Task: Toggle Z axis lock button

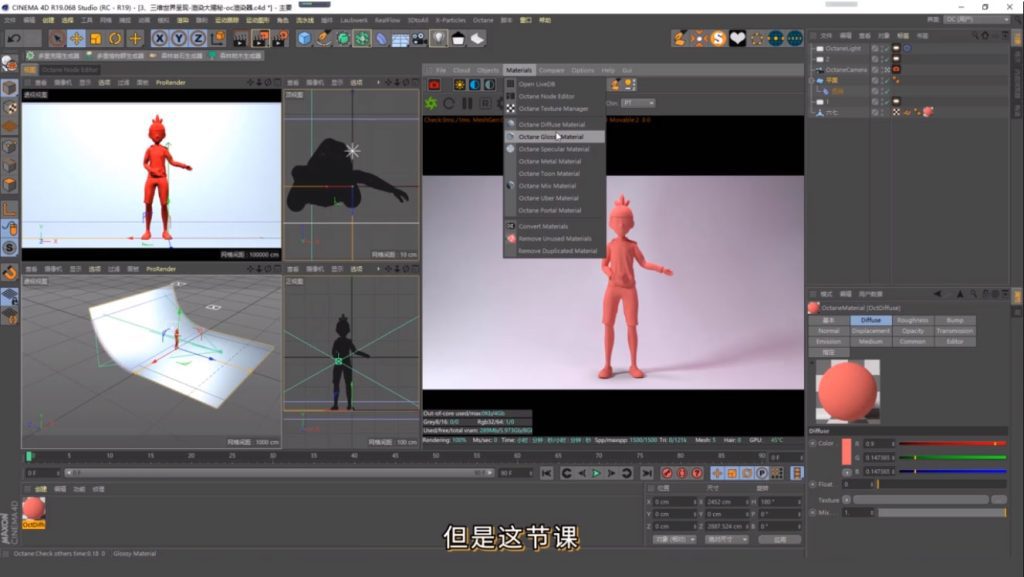Action: point(198,38)
